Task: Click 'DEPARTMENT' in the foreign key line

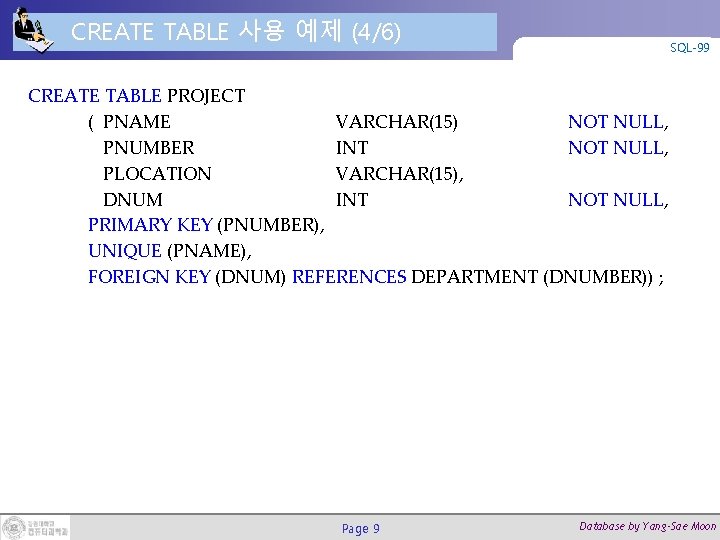Action: [x=474, y=277]
